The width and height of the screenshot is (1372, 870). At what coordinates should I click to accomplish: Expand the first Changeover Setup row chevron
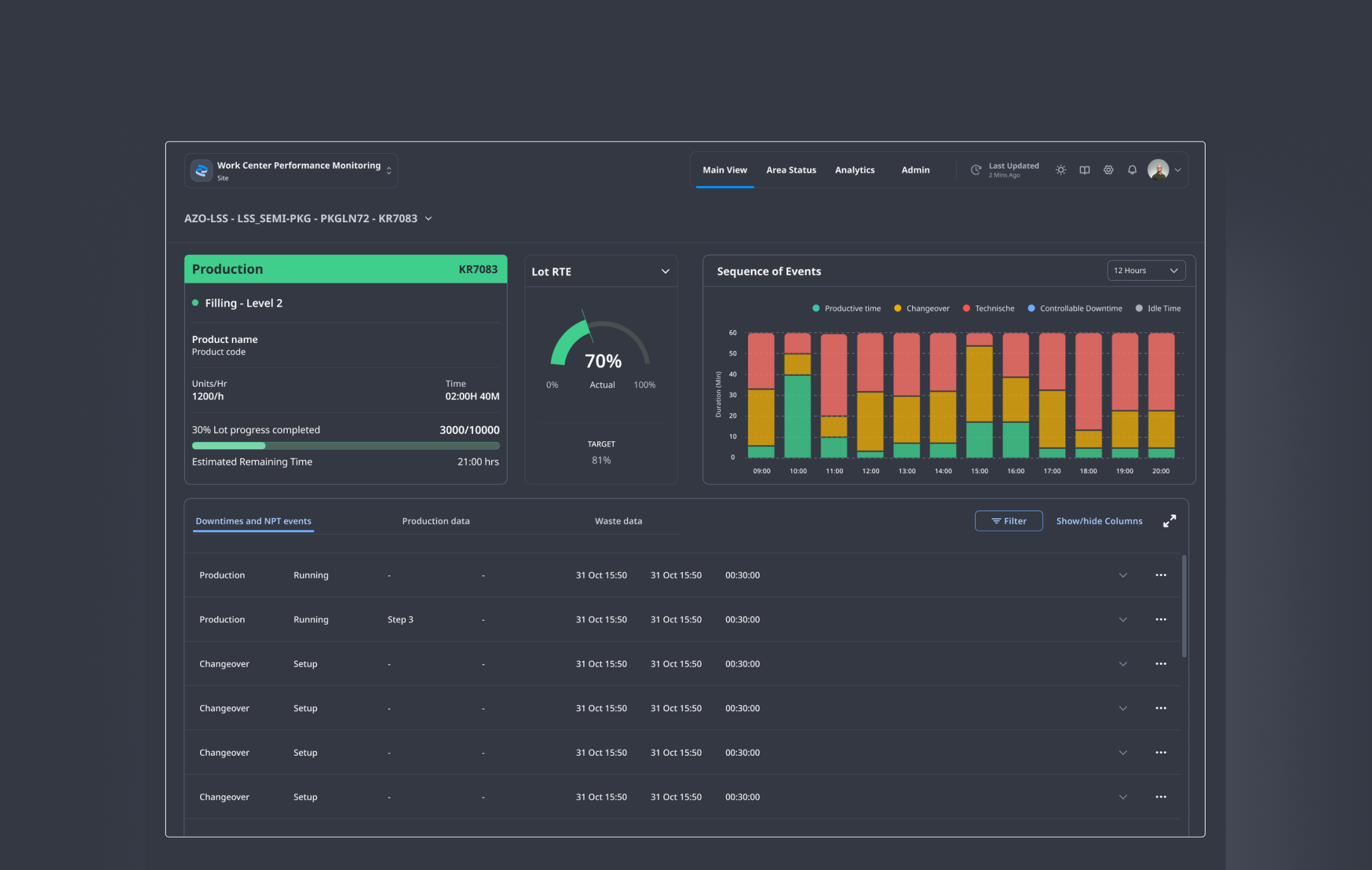(1123, 664)
